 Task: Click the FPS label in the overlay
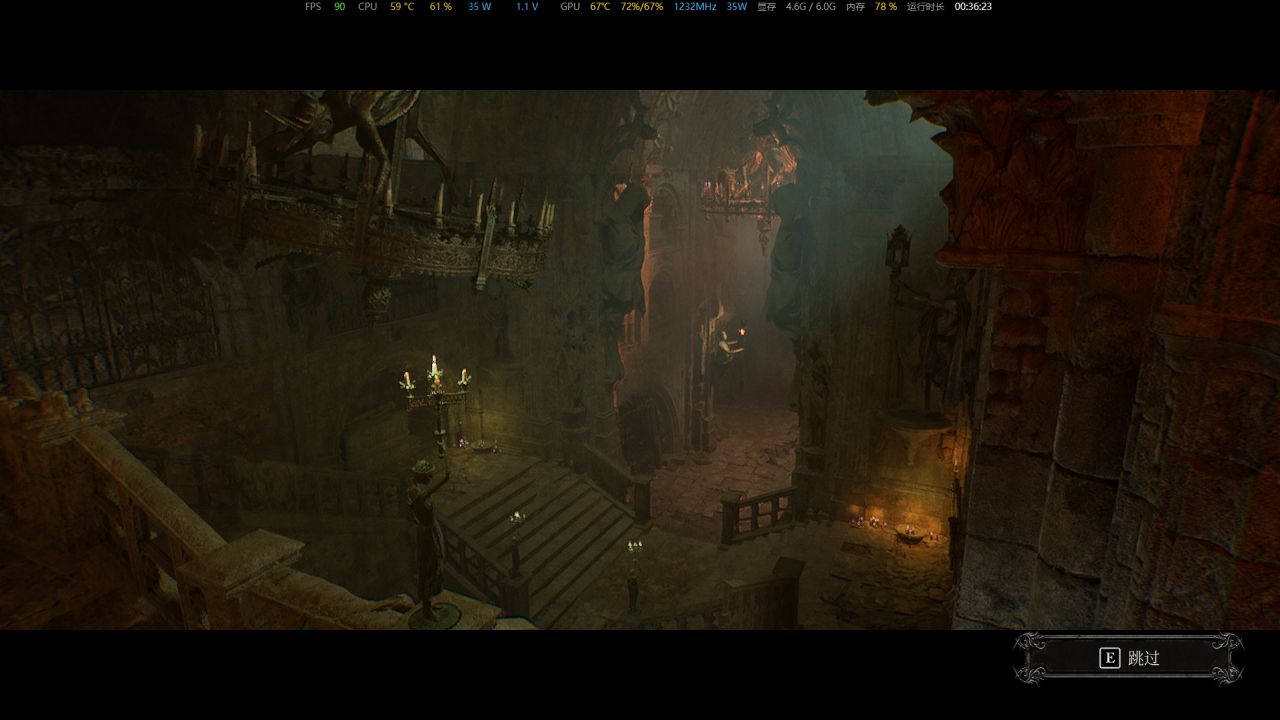[x=313, y=7]
